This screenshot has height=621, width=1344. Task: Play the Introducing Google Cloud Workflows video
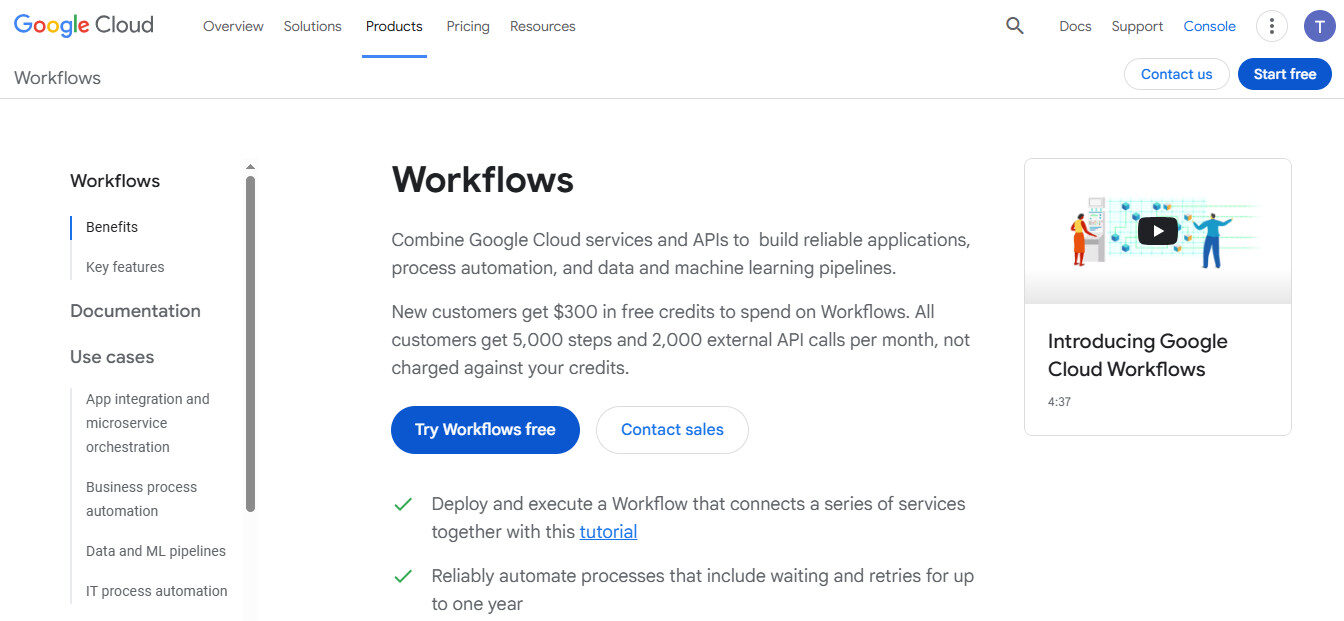coord(1157,230)
